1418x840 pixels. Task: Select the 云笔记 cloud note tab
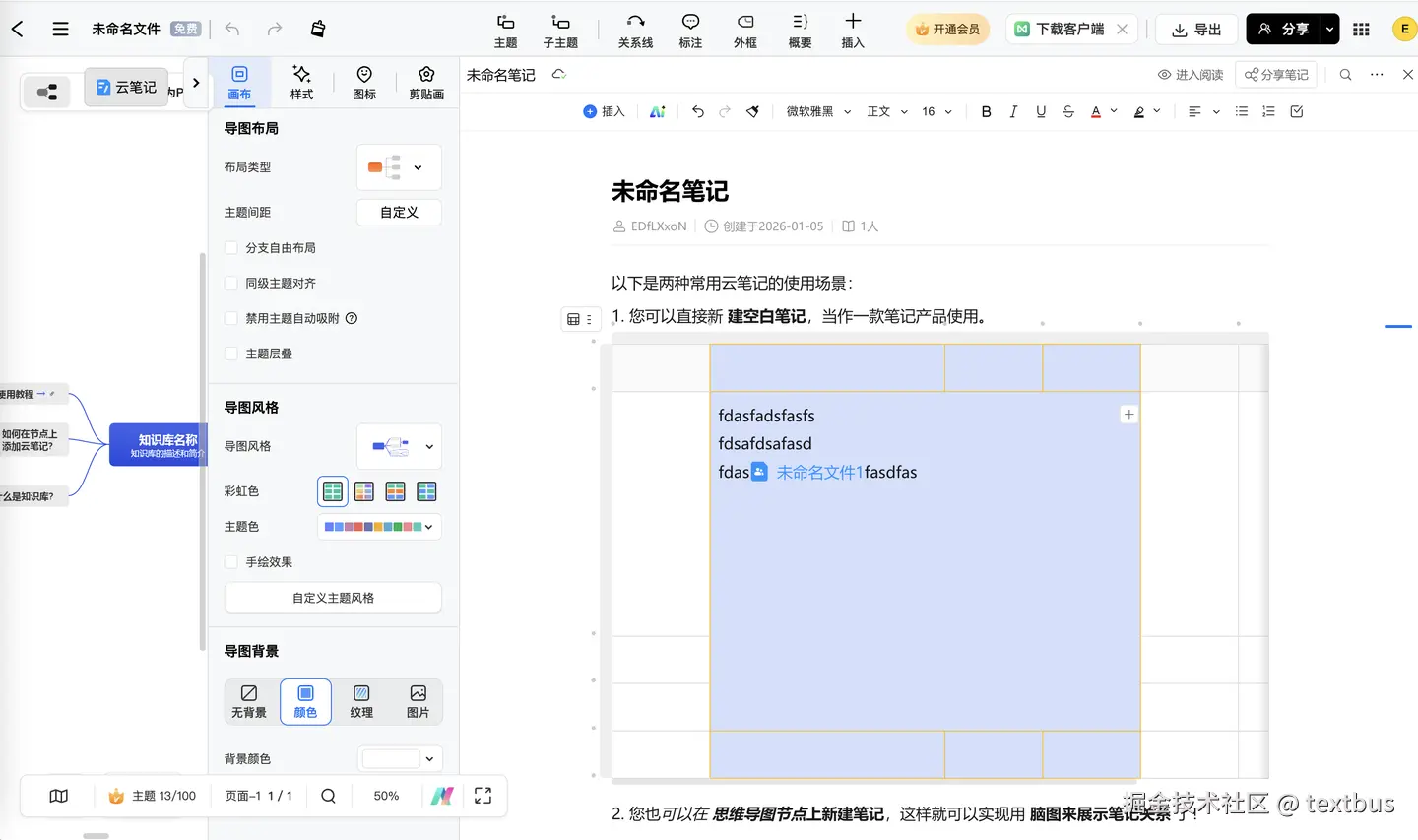click(126, 87)
